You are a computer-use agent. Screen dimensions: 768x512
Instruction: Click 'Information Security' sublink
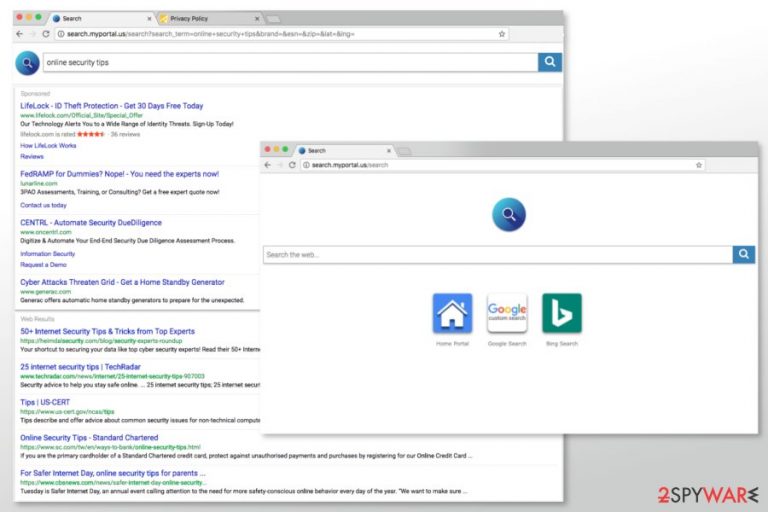tap(48, 254)
